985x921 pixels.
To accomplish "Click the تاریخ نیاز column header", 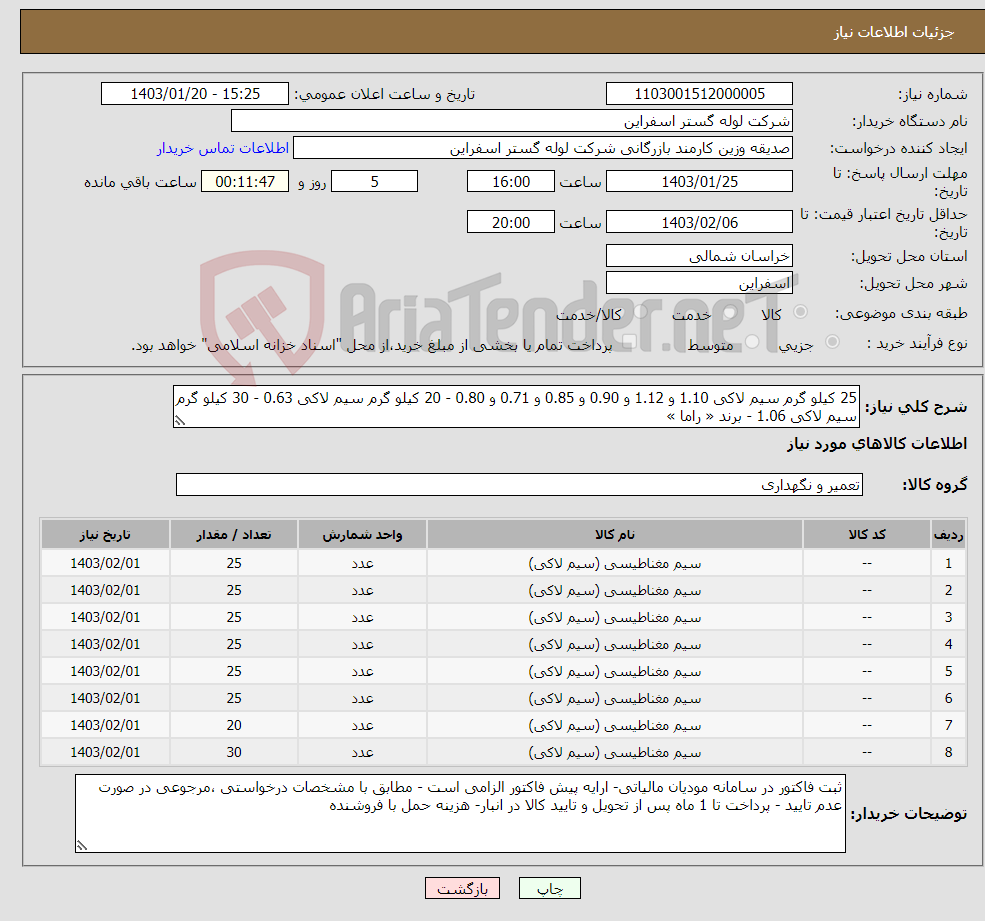I will point(105,534).
